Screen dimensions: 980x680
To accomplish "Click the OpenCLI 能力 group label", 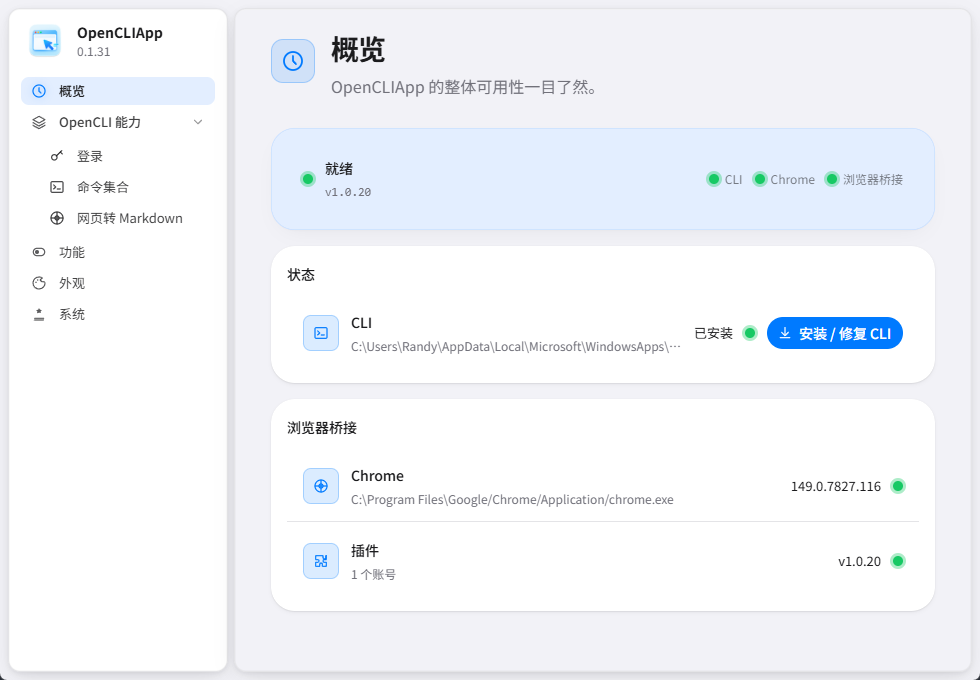I will point(100,122).
